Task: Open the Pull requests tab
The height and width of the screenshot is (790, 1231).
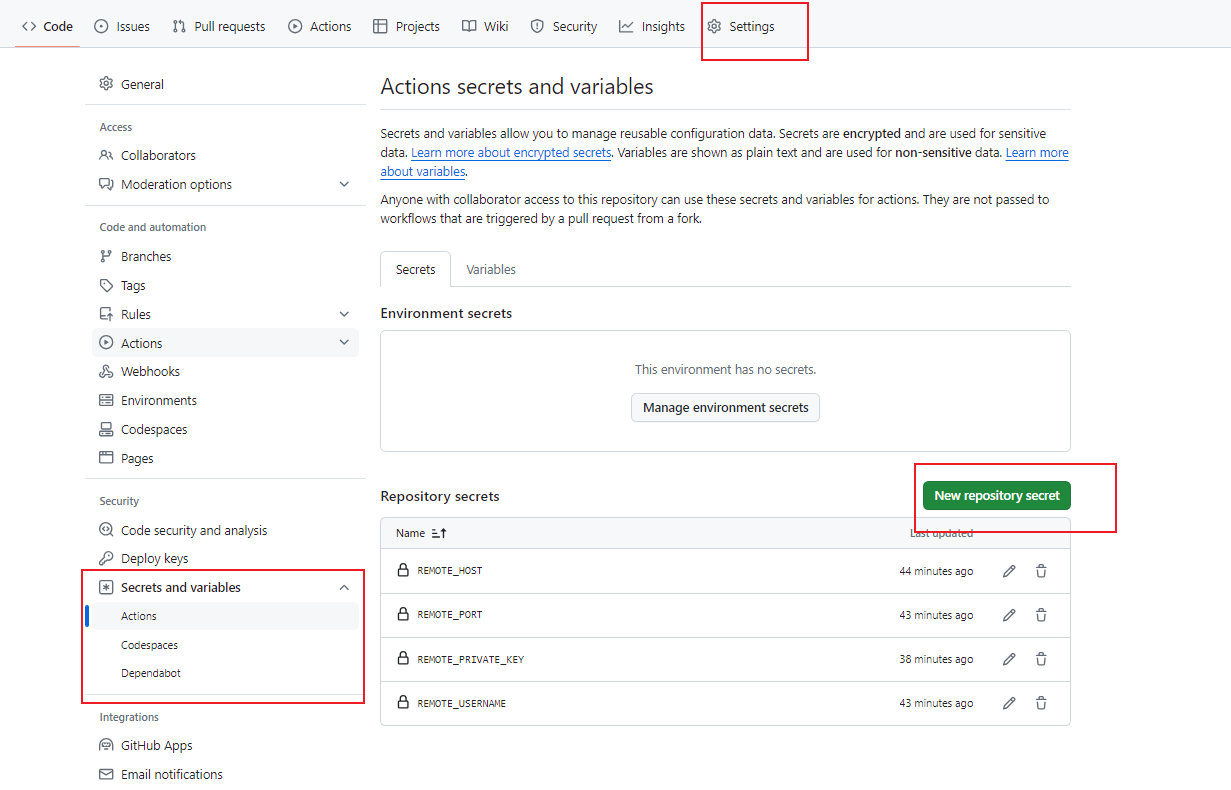Action: click(219, 27)
